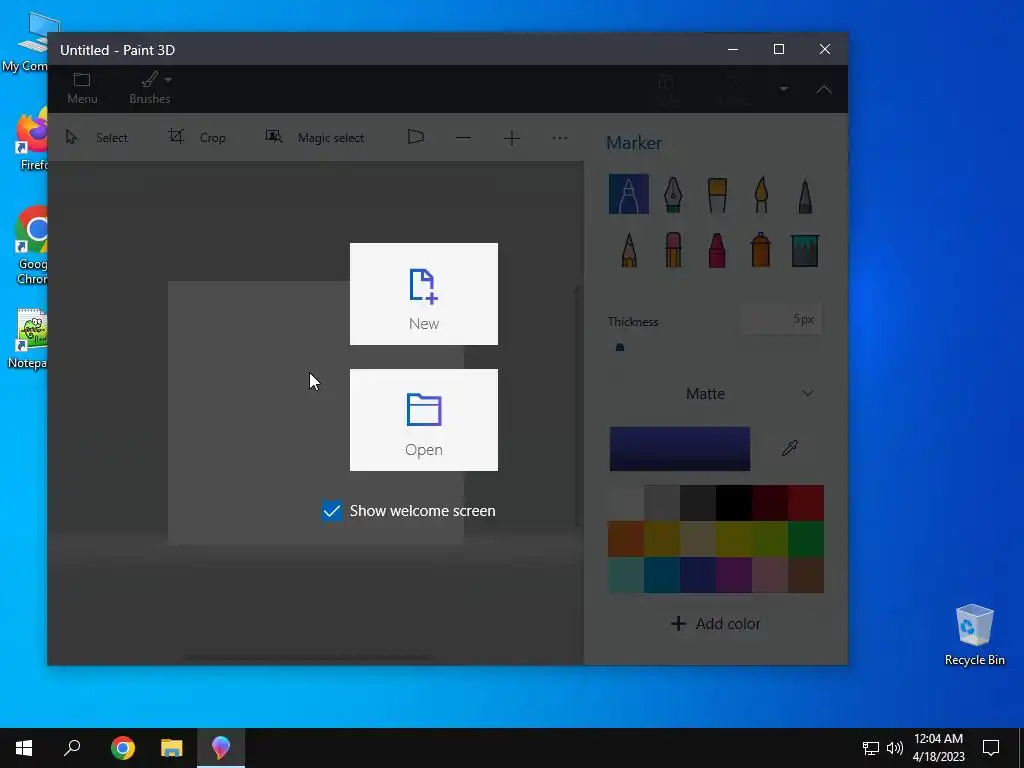
Task: Launch Chrome from the taskbar
Action: (123, 748)
